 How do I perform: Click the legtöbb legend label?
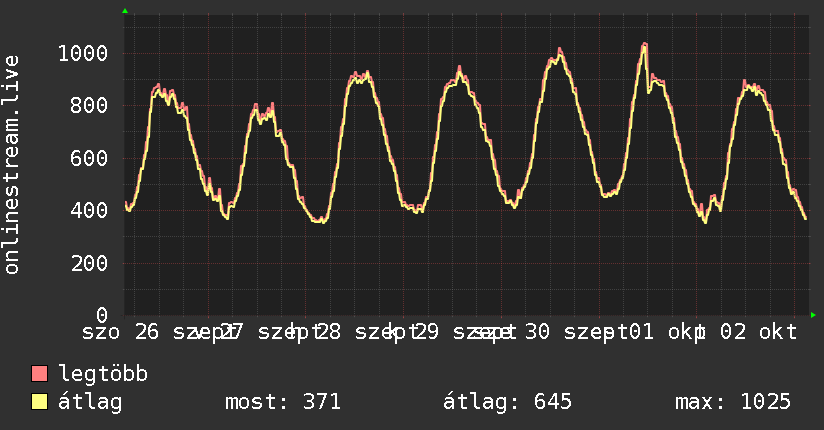[103, 374]
